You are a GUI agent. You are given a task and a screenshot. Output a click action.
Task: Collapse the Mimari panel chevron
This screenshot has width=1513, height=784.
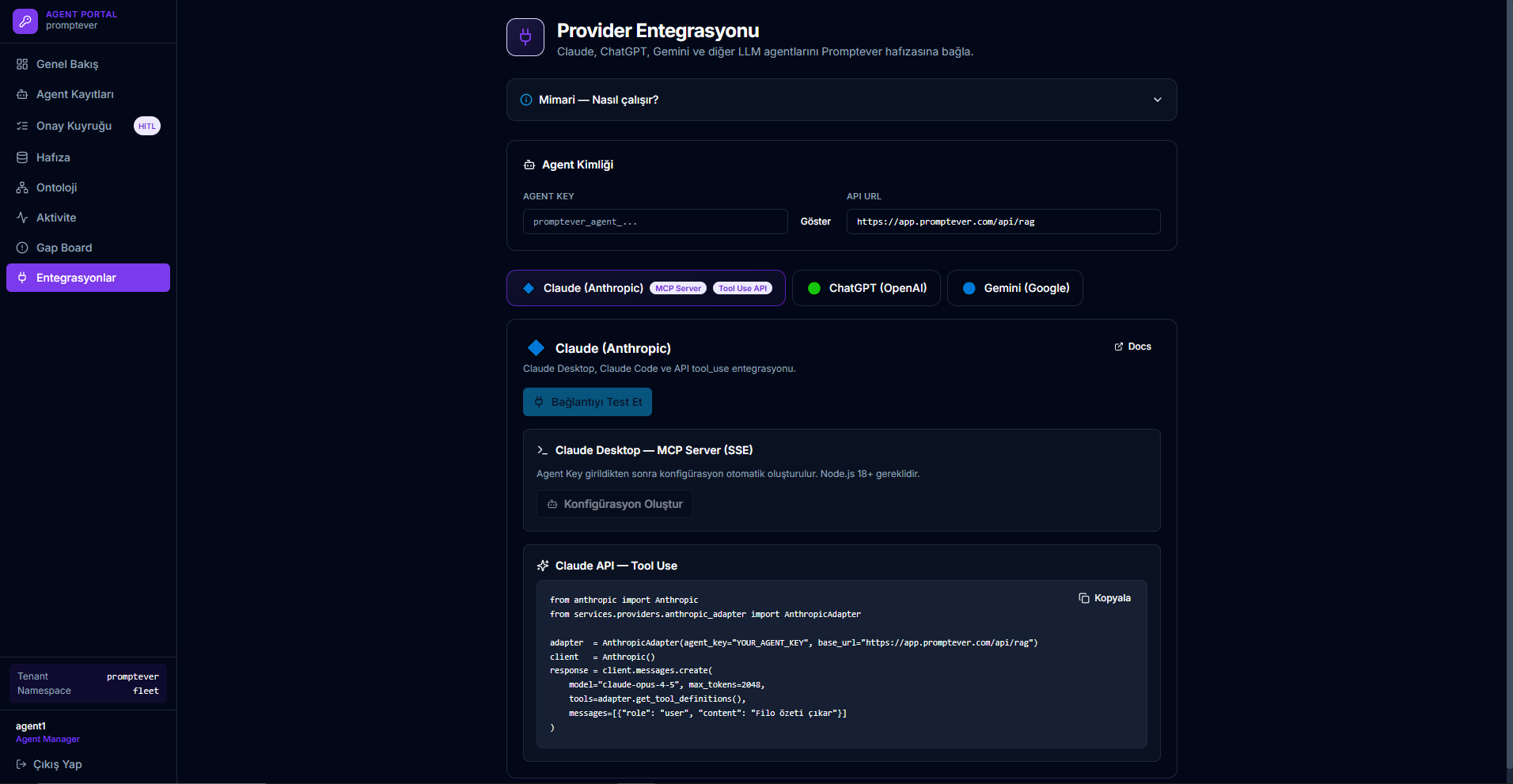tap(1156, 100)
